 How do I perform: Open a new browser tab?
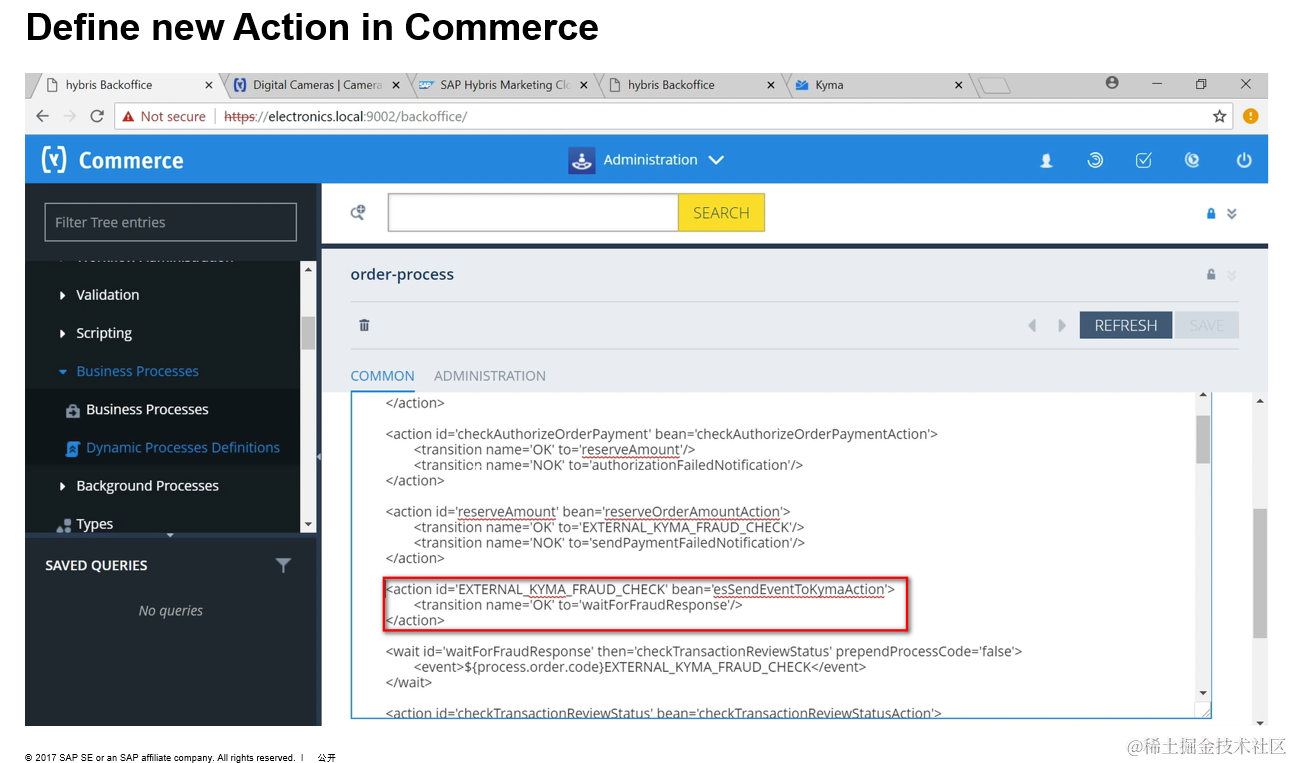tap(993, 86)
